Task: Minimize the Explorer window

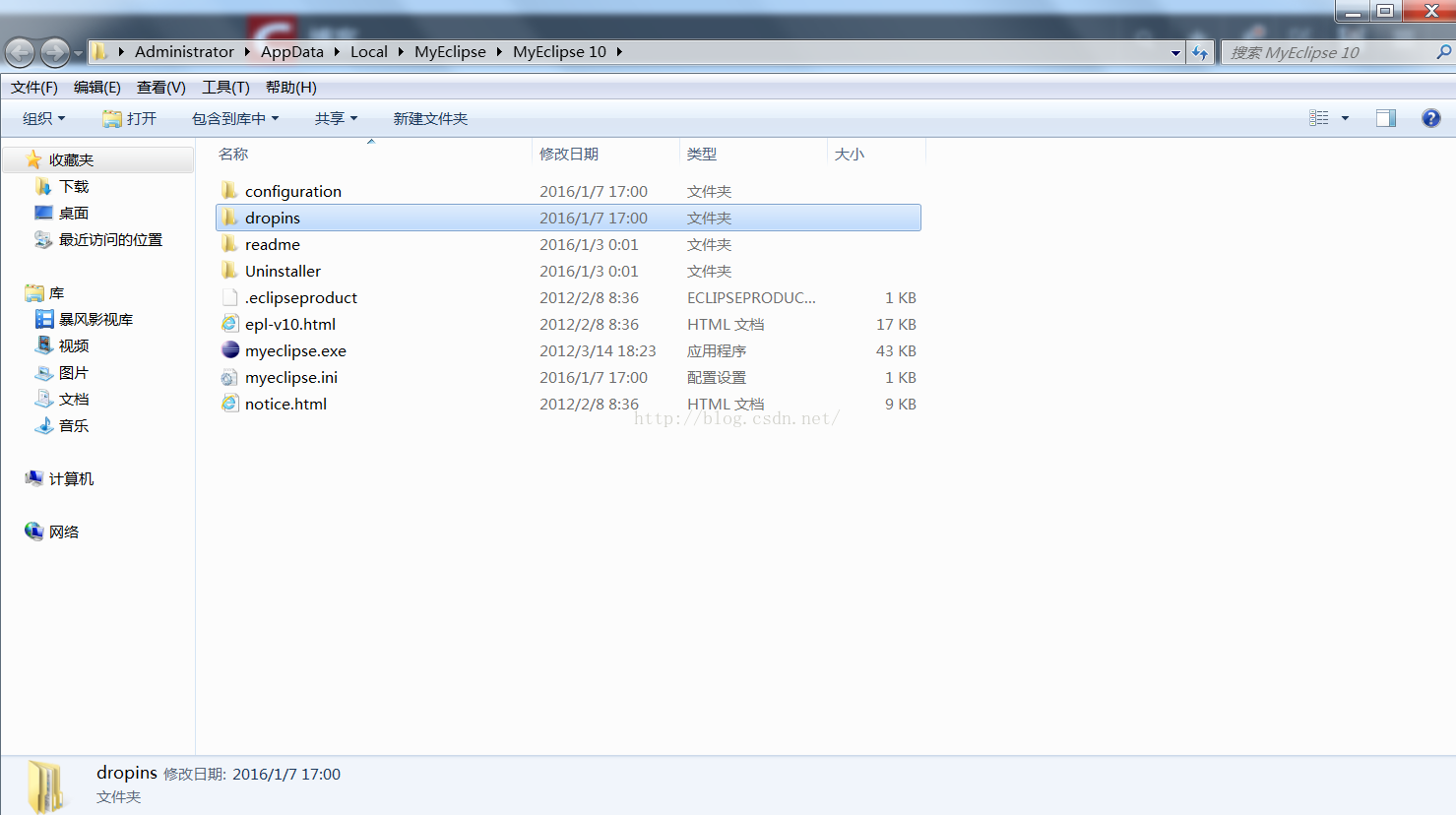Action: 1353,12
